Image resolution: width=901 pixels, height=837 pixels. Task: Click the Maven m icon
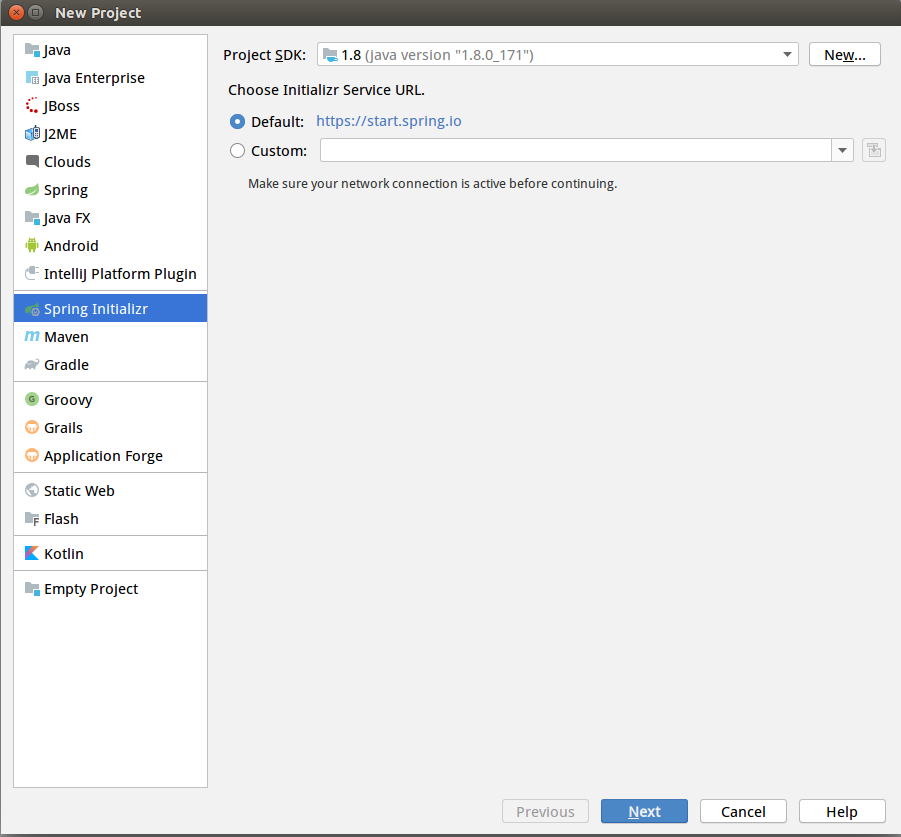tap(32, 336)
